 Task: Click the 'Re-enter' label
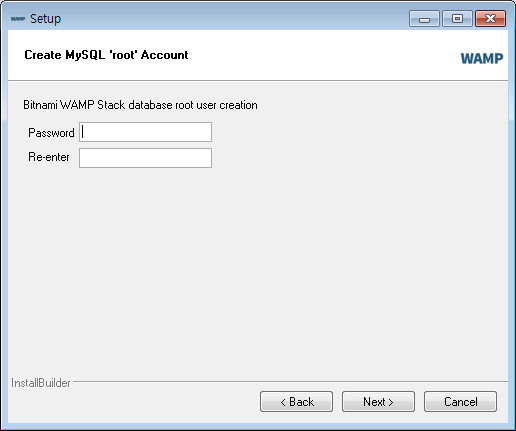click(49, 157)
